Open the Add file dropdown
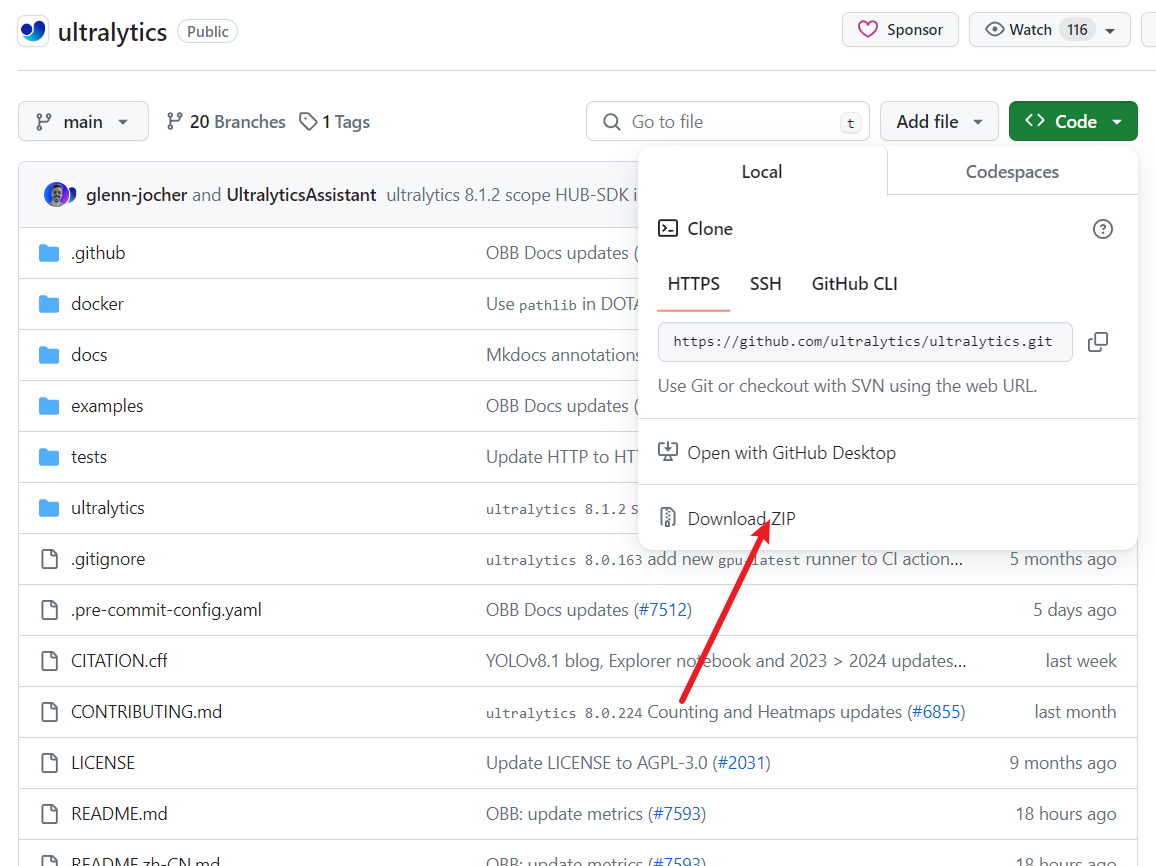The width and height of the screenshot is (1156, 866). coord(939,122)
